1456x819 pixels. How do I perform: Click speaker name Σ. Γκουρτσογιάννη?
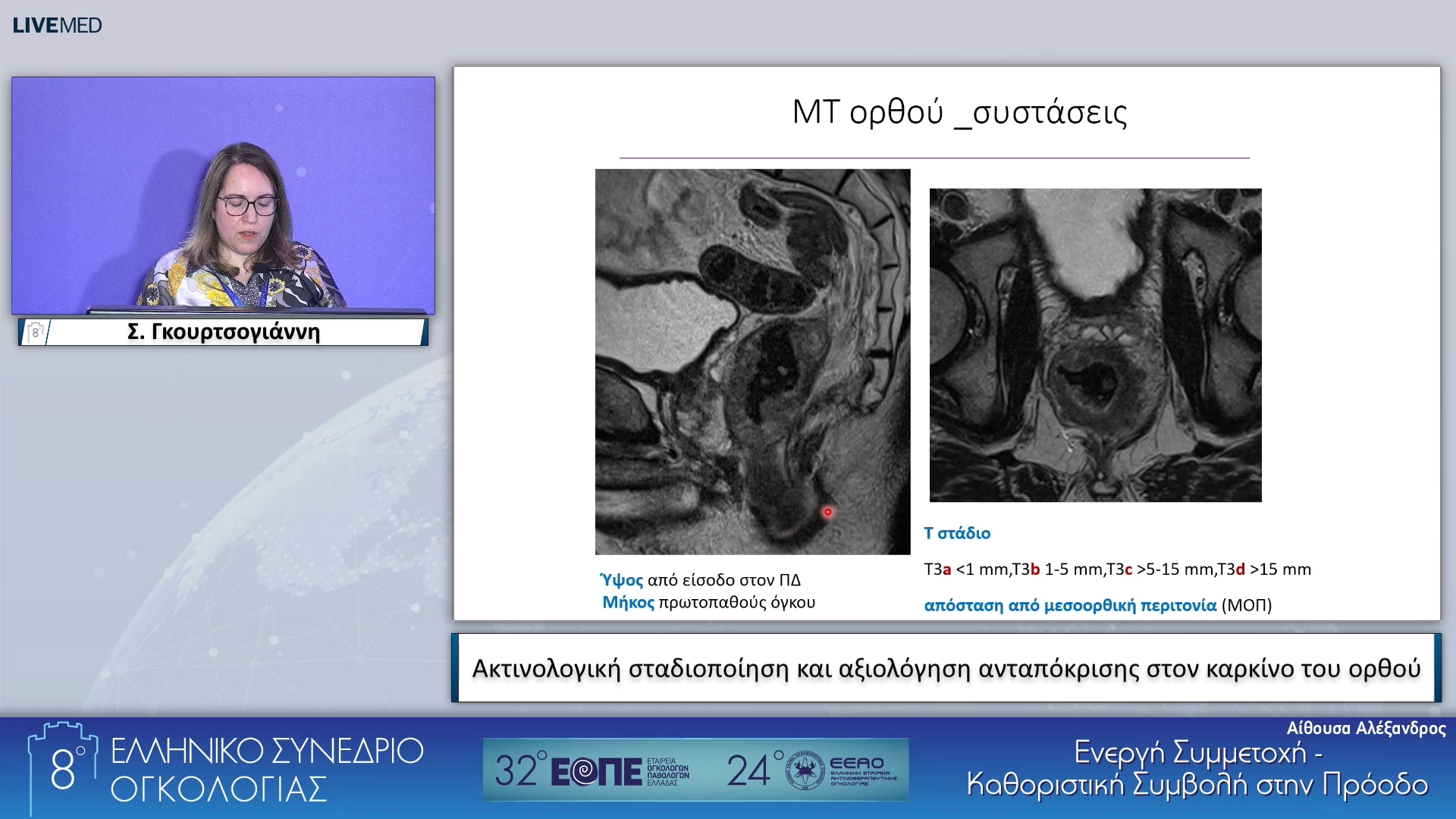pyautogui.click(x=224, y=332)
